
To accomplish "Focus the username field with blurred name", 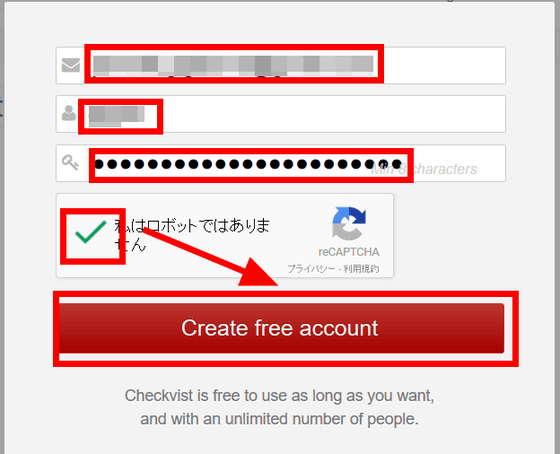I will coord(281,114).
